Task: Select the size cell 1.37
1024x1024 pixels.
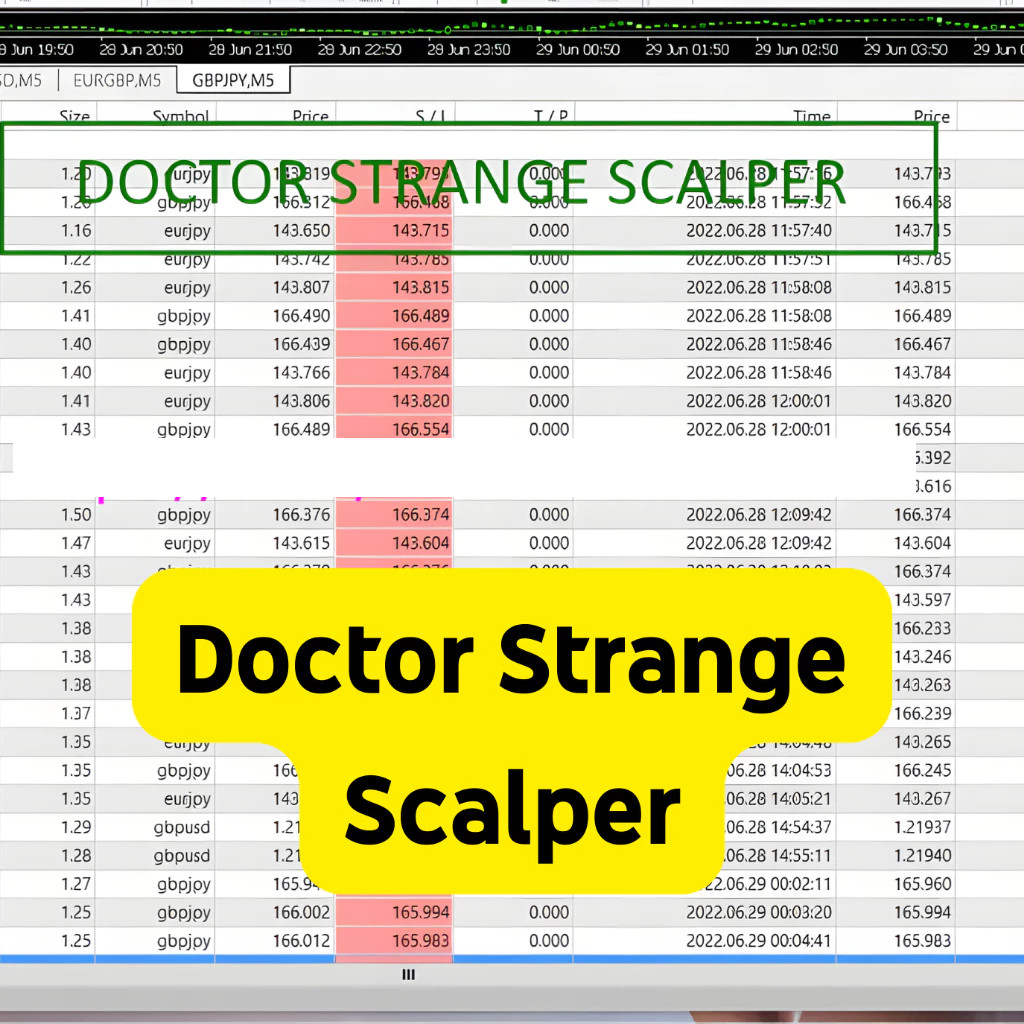Action: pos(76,713)
